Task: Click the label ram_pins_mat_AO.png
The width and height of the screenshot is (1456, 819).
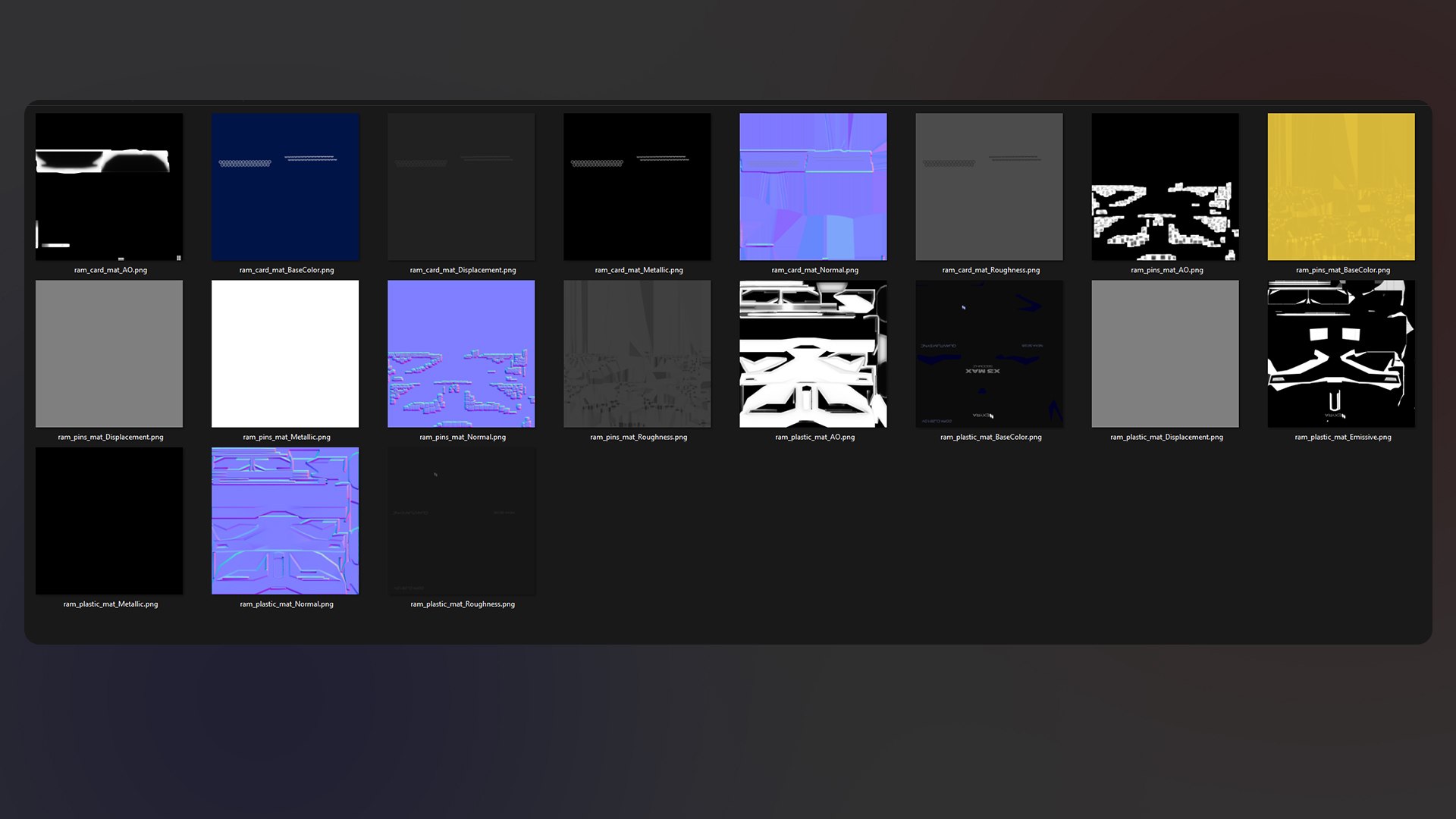Action: (x=1166, y=270)
